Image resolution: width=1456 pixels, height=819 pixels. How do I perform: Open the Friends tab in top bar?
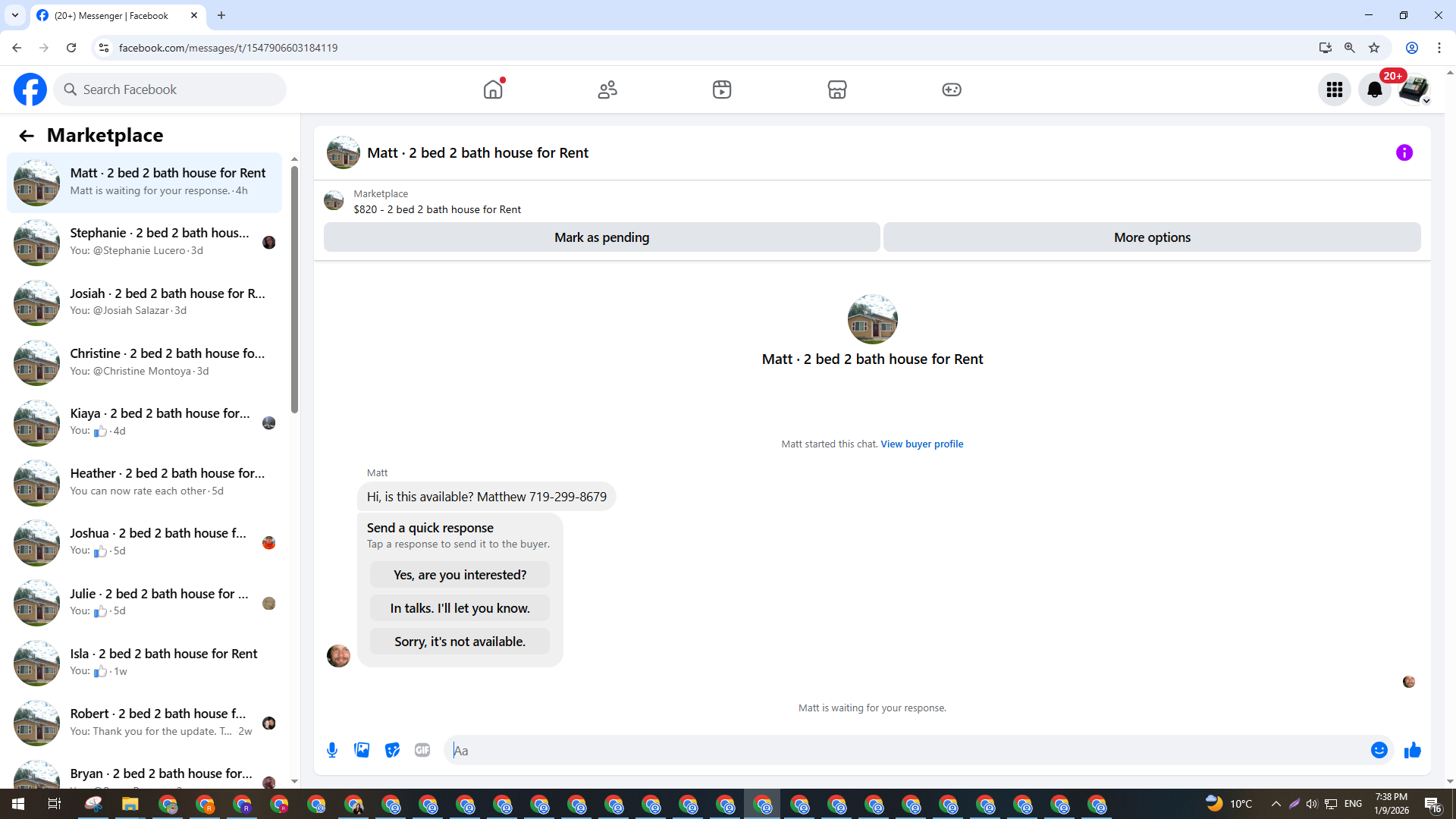coord(607,89)
